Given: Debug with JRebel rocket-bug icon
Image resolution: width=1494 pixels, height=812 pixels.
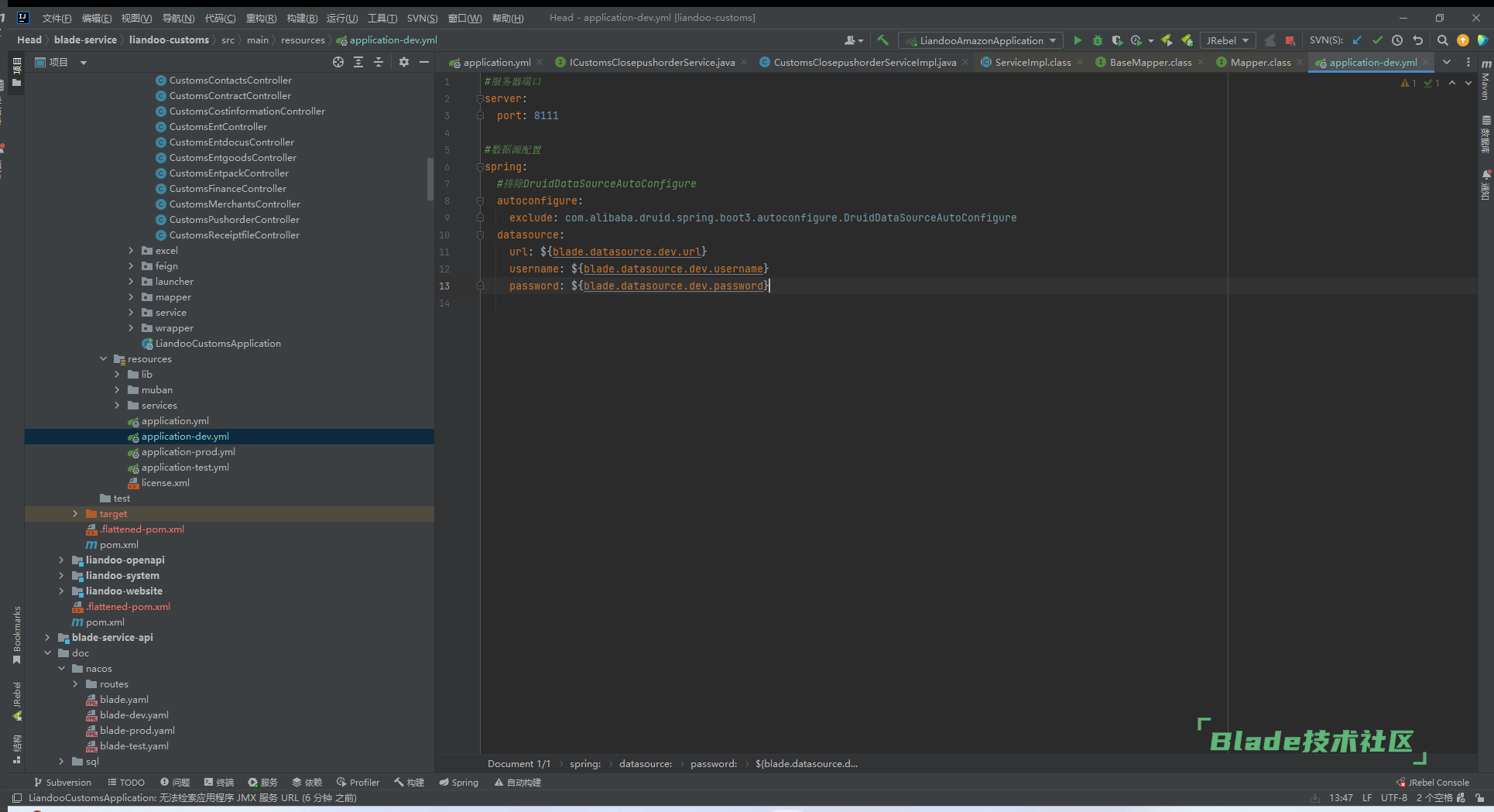Looking at the screenshot, I should [1187, 40].
